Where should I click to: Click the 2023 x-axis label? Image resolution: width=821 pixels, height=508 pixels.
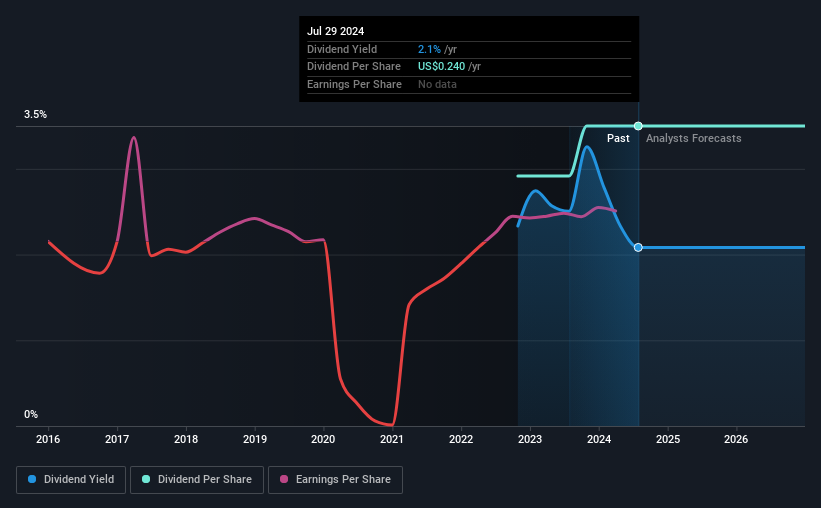[530, 439]
